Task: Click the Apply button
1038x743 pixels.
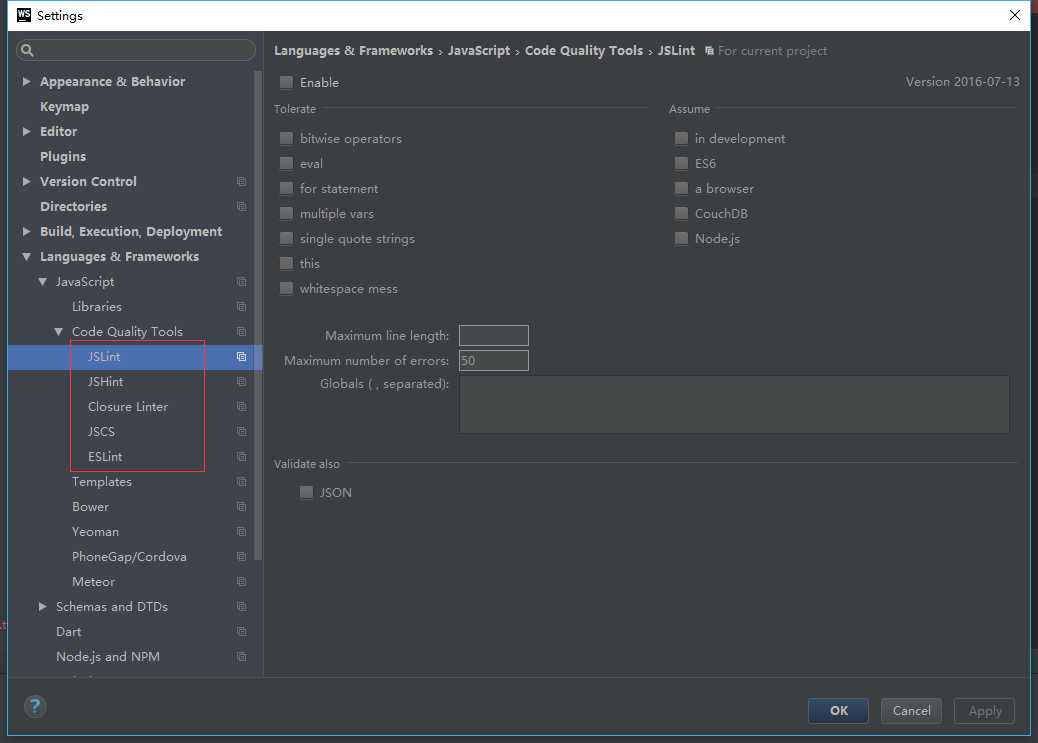Action: (984, 711)
